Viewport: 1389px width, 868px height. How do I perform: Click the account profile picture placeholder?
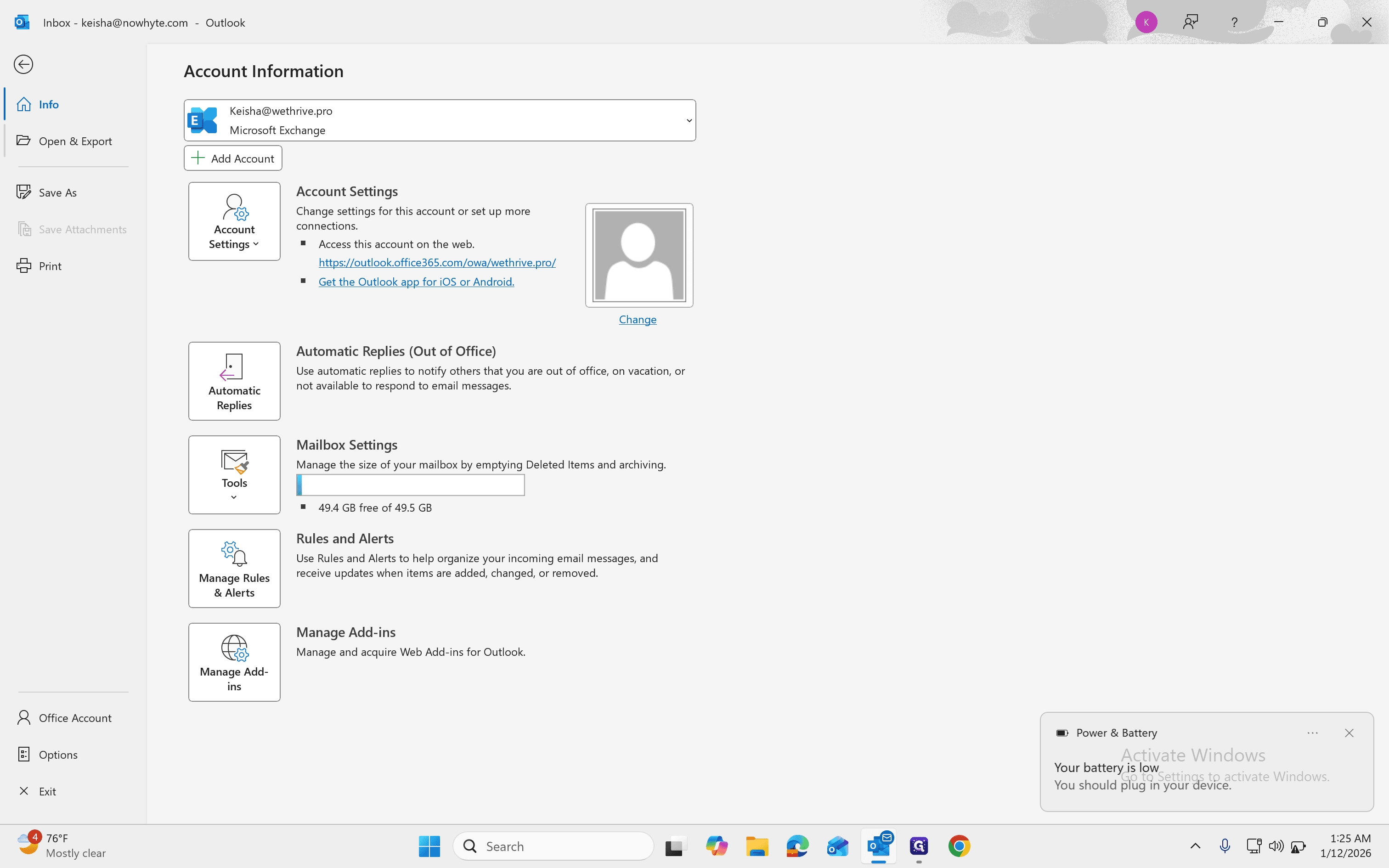tap(639, 255)
